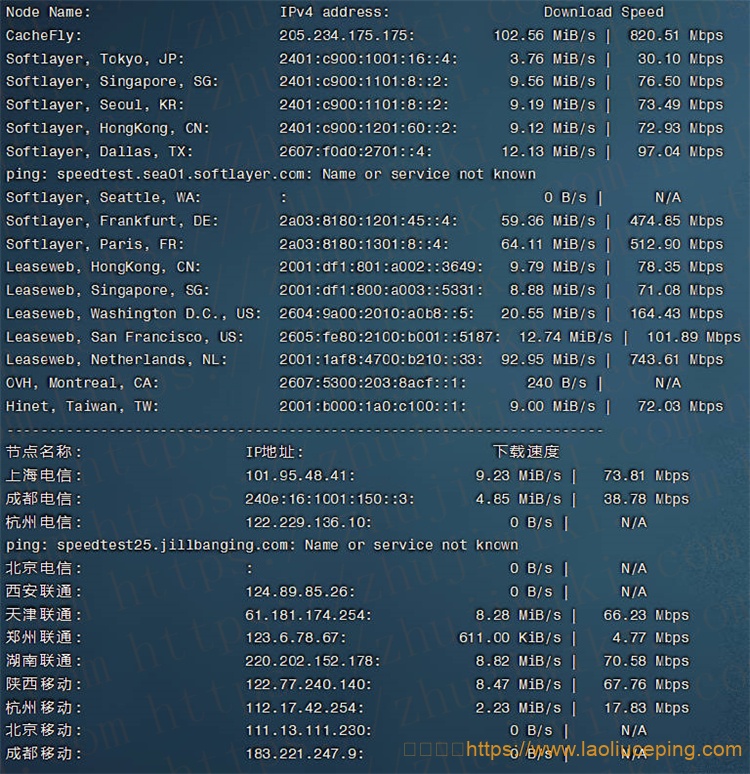Select the '北京电信:' node label
The width and height of the screenshot is (750, 774).
click(43, 569)
